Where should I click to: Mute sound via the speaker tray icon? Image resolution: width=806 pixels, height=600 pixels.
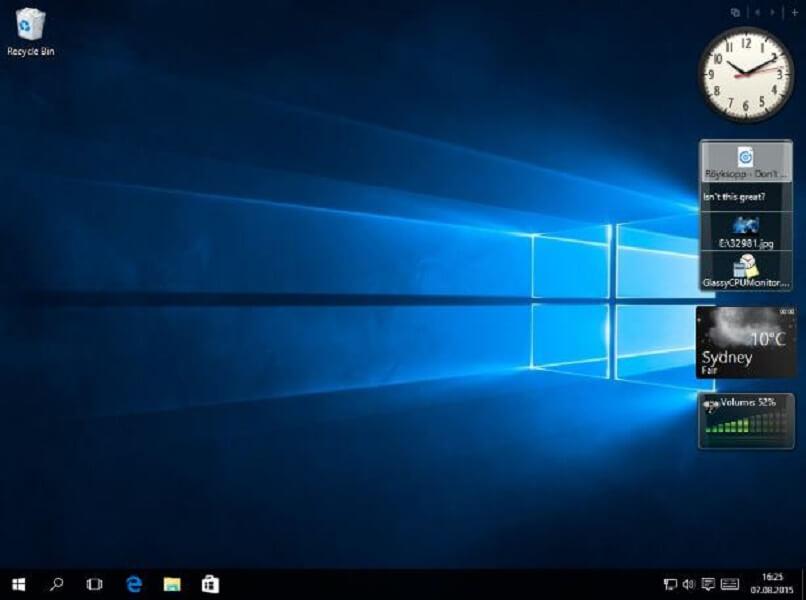[688, 583]
